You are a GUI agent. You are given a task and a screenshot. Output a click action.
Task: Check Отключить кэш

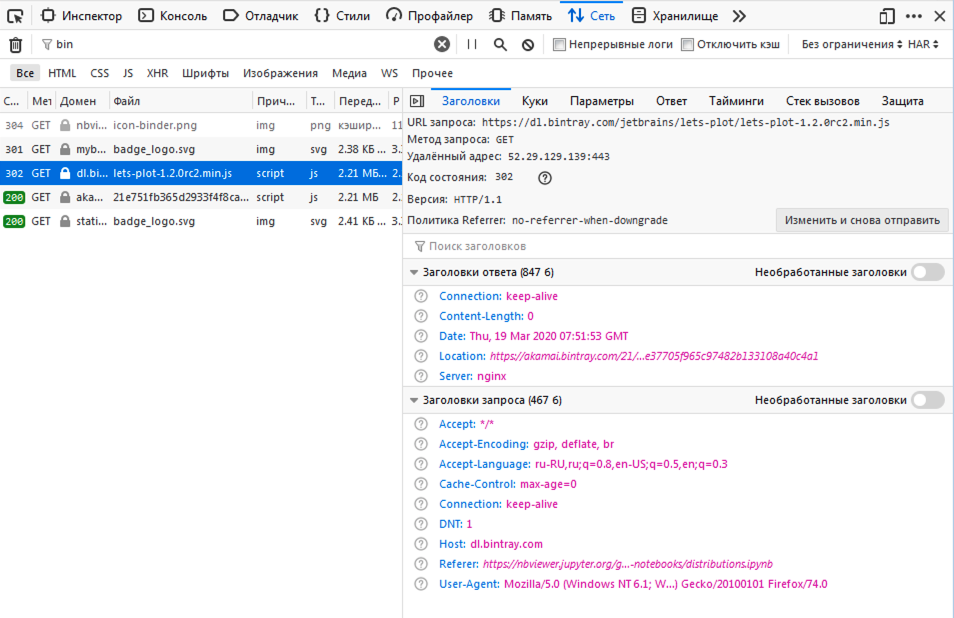(x=685, y=43)
